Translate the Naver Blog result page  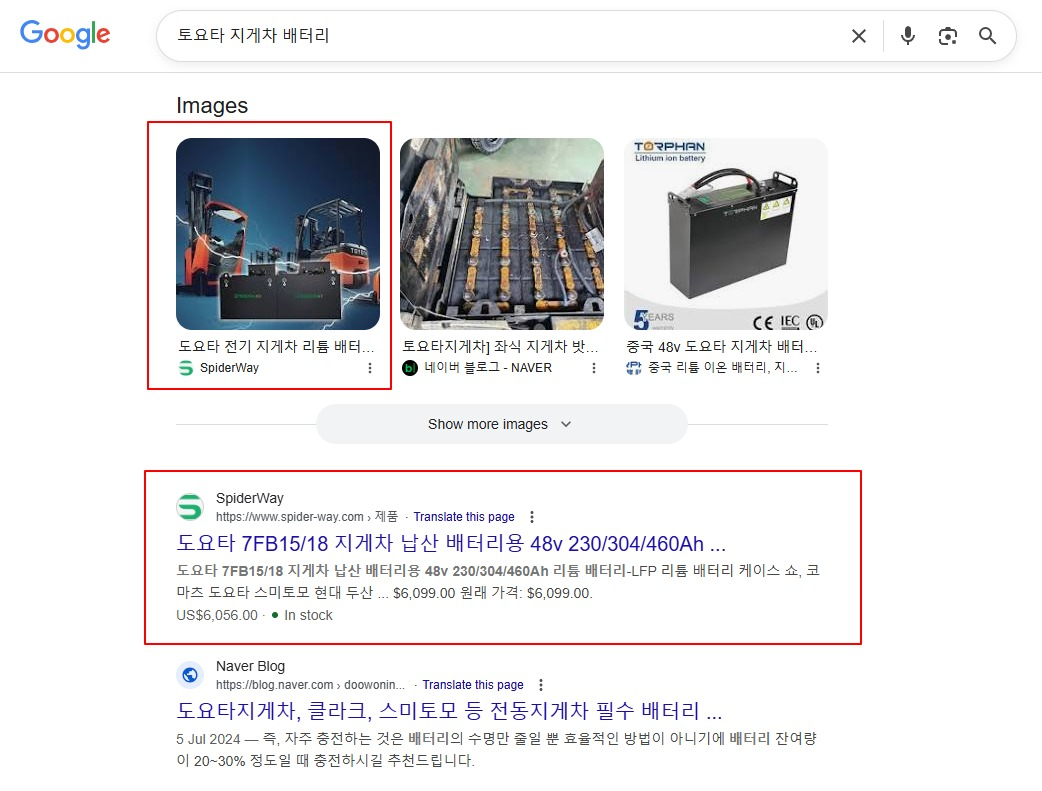473,685
